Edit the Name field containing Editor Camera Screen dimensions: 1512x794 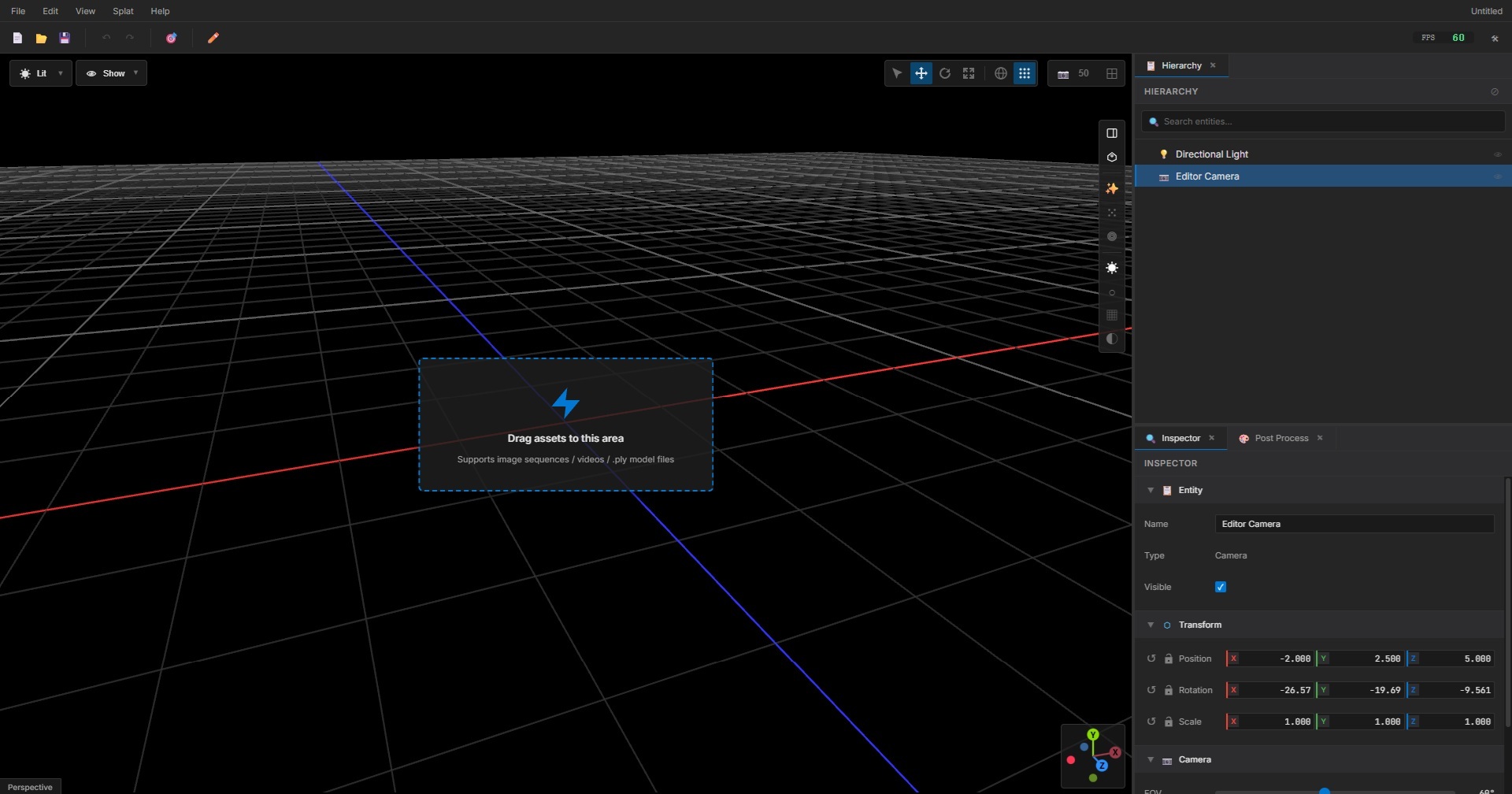pos(1353,523)
